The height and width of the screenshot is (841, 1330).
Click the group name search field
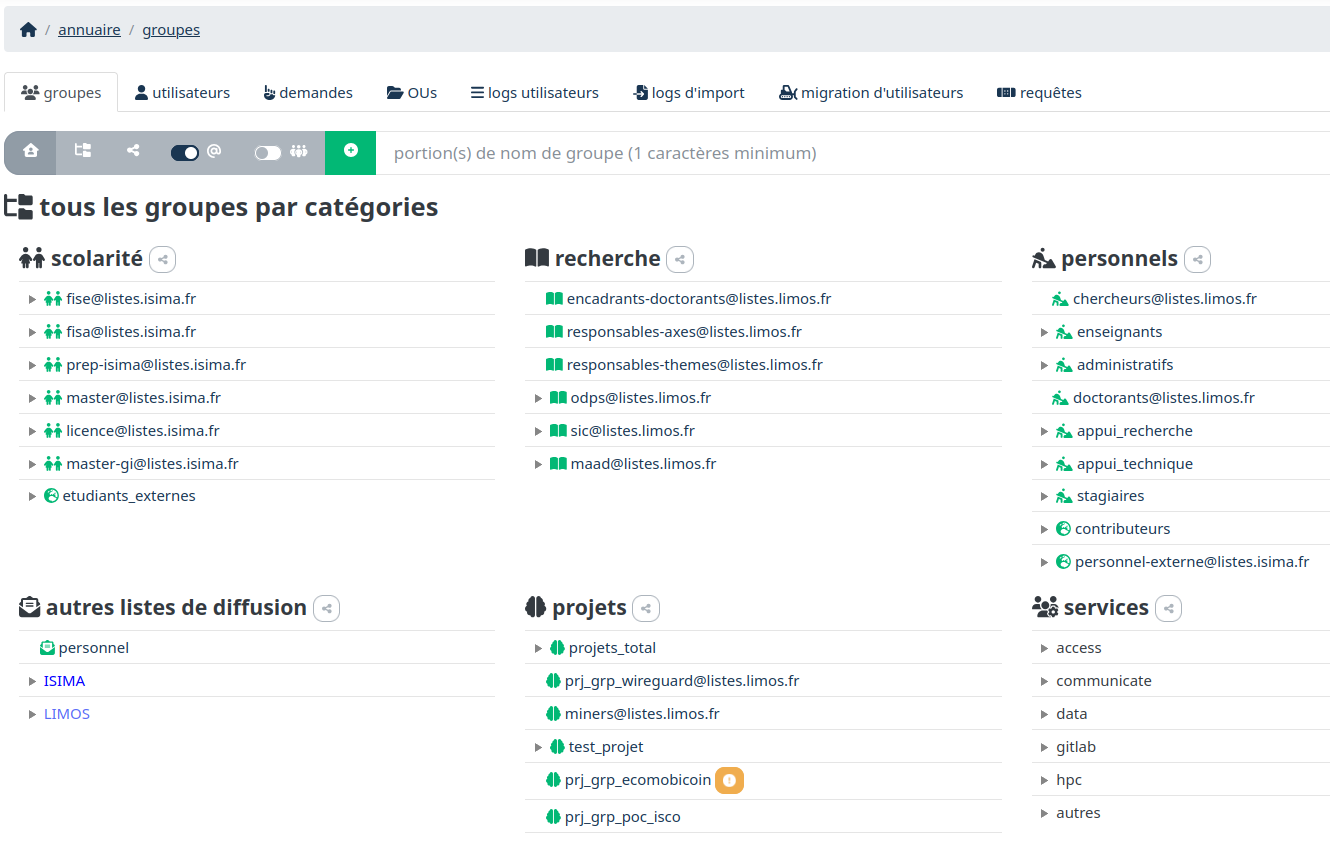850,153
